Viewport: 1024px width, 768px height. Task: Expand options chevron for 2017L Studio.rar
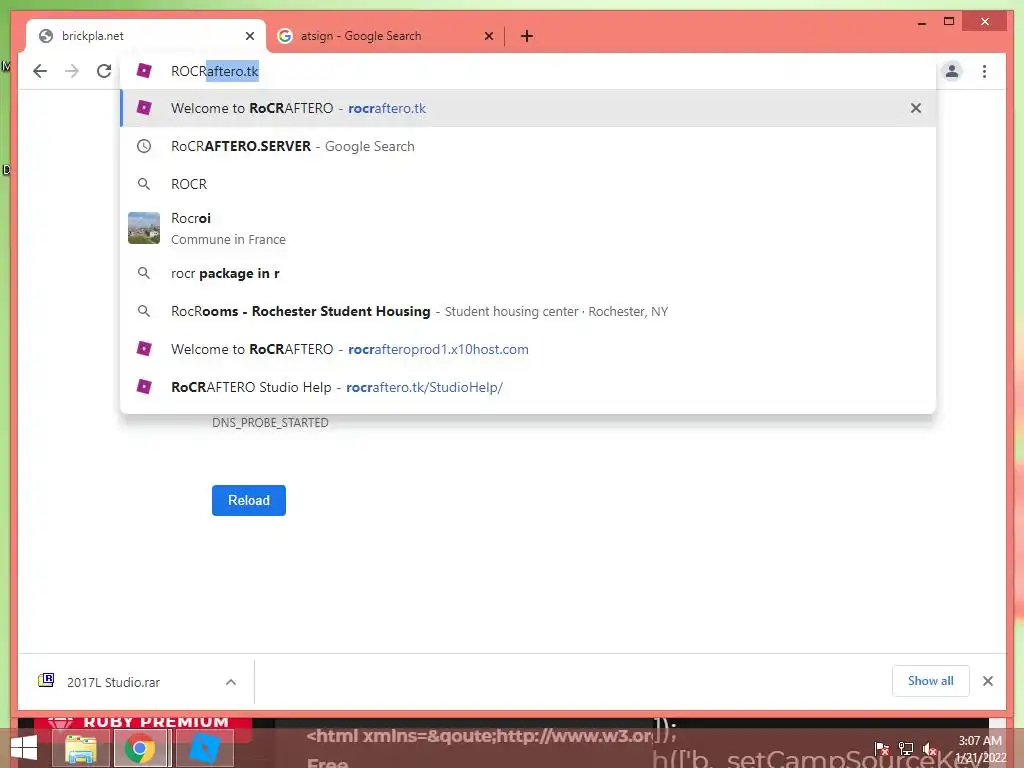coord(231,682)
